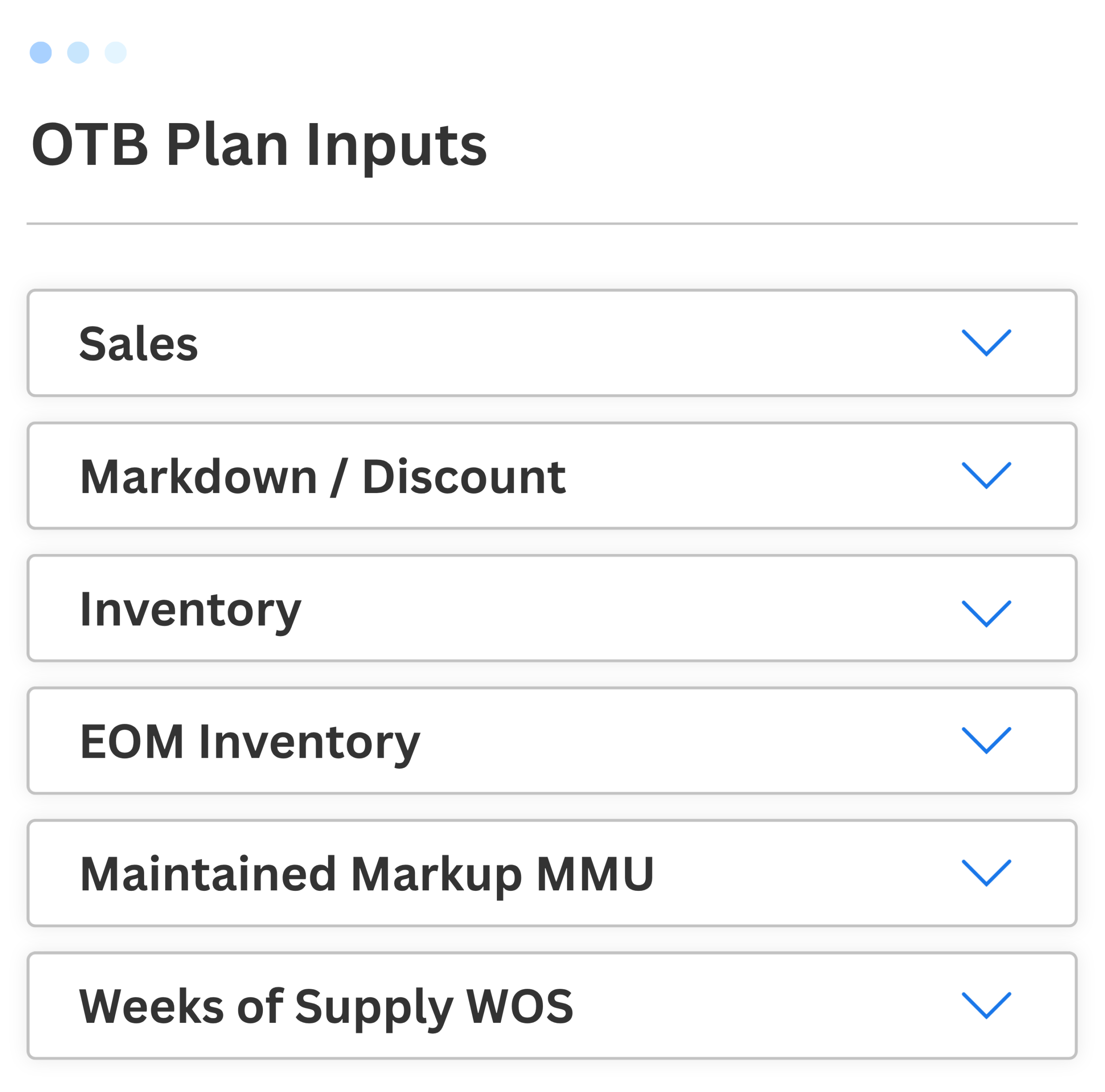The width and height of the screenshot is (1105, 1092).
Task: Click the Weeks of Supply WOS label
Action: pos(326,1008)
